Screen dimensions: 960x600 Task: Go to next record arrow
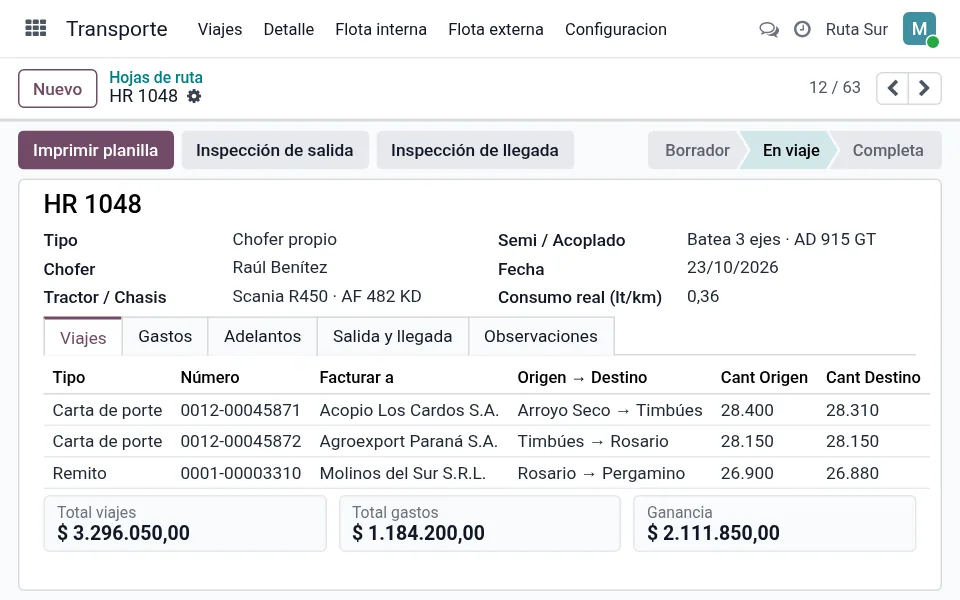[x=924, y=88]
